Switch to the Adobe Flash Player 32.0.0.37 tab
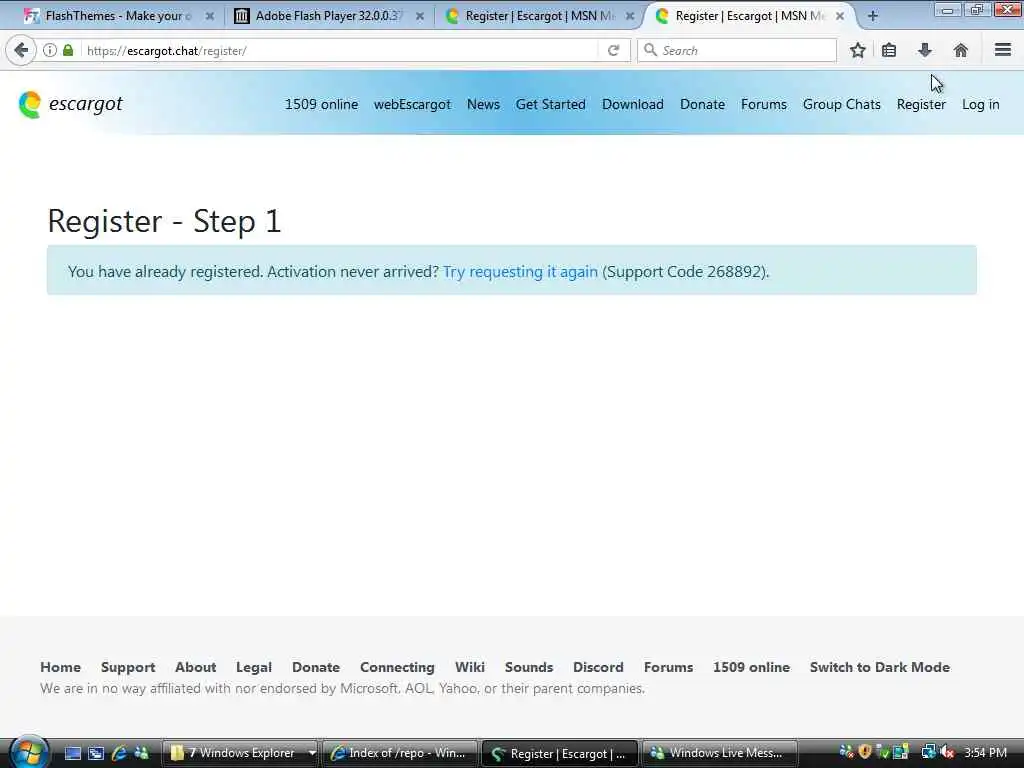This screenshot has width=1024, height=768. click(x=328, y=16)
